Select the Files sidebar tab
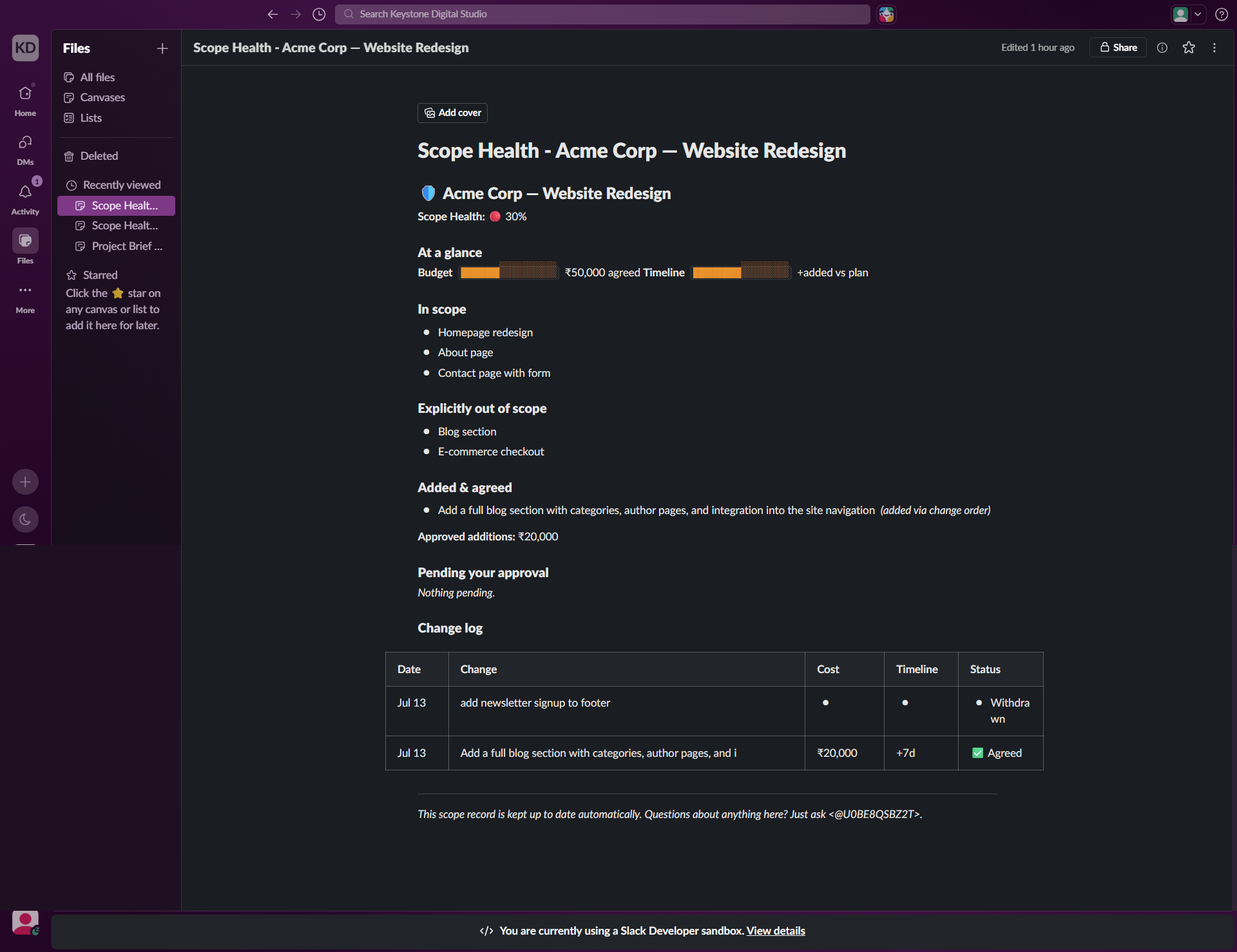Image resolution: width=1237 pixels, height=952 pixels. [x=25, y=248]
